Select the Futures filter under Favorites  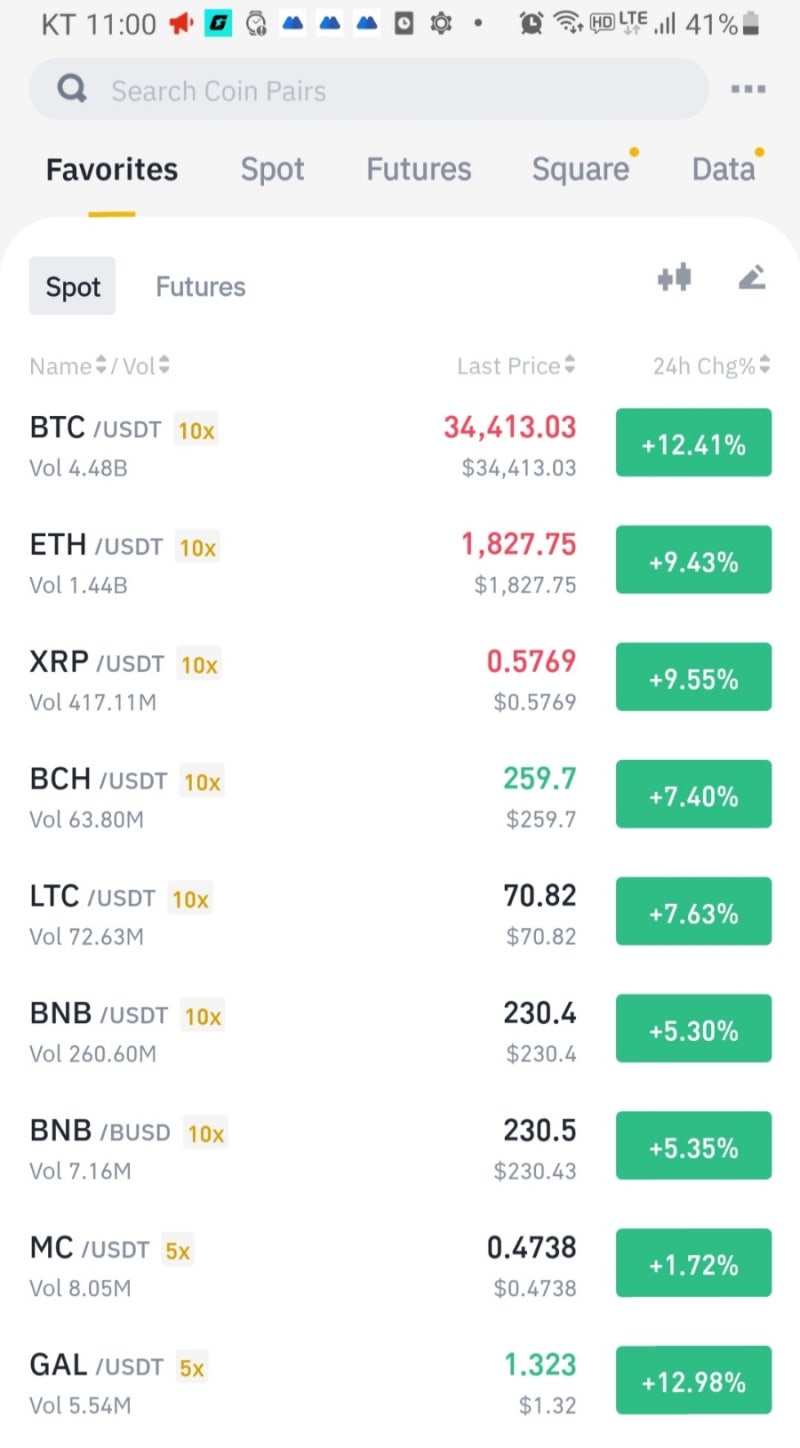pos(200,287)
